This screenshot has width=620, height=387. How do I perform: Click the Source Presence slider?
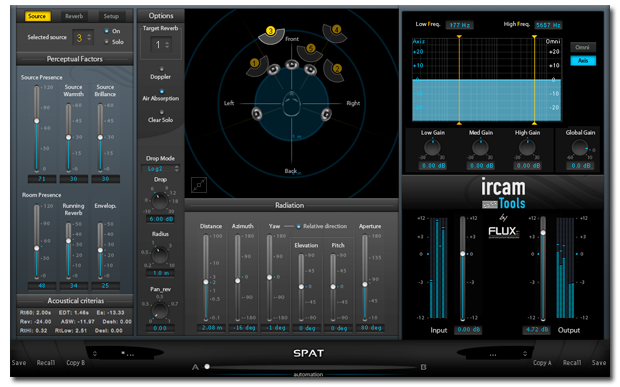(x=37, y=129)
